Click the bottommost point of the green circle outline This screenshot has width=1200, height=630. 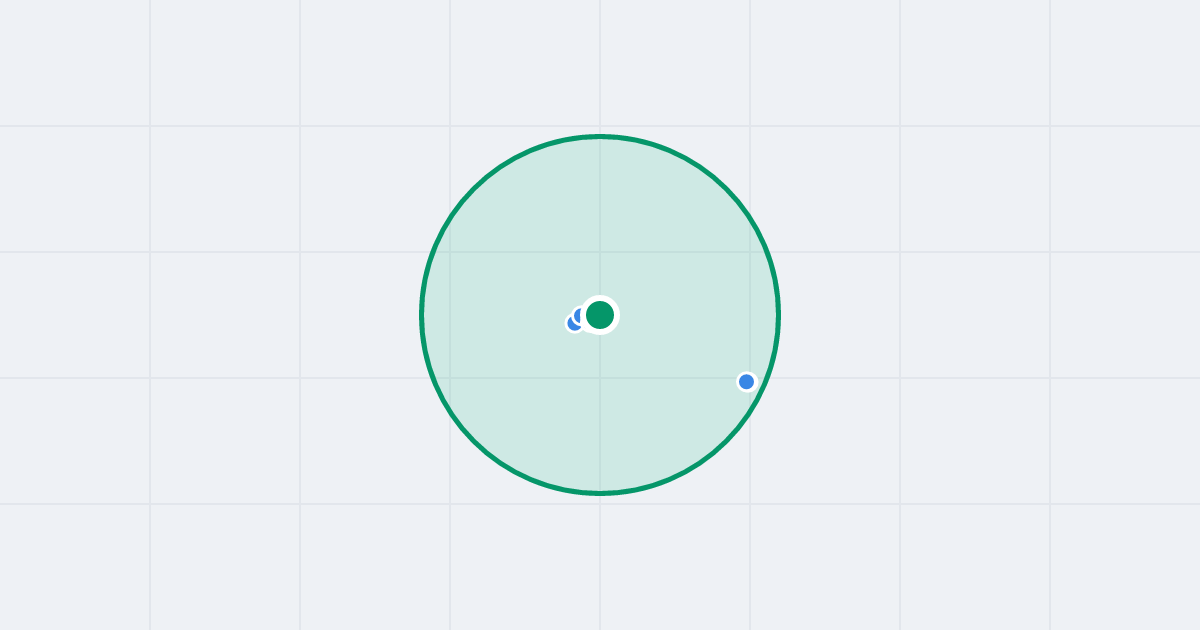600,493
